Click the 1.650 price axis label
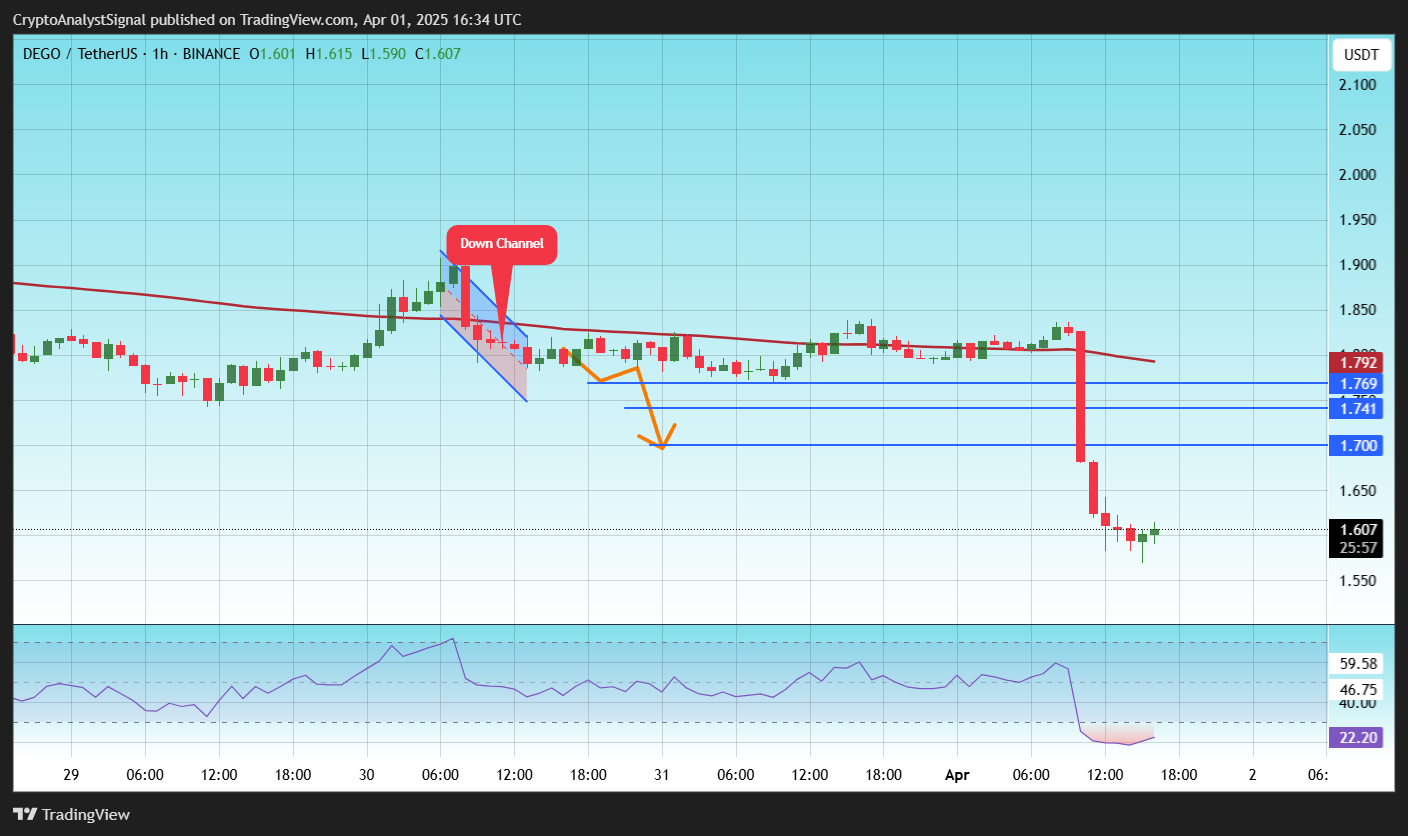The width and height of the screenshot is (1408, 836). coord(1358,491)
